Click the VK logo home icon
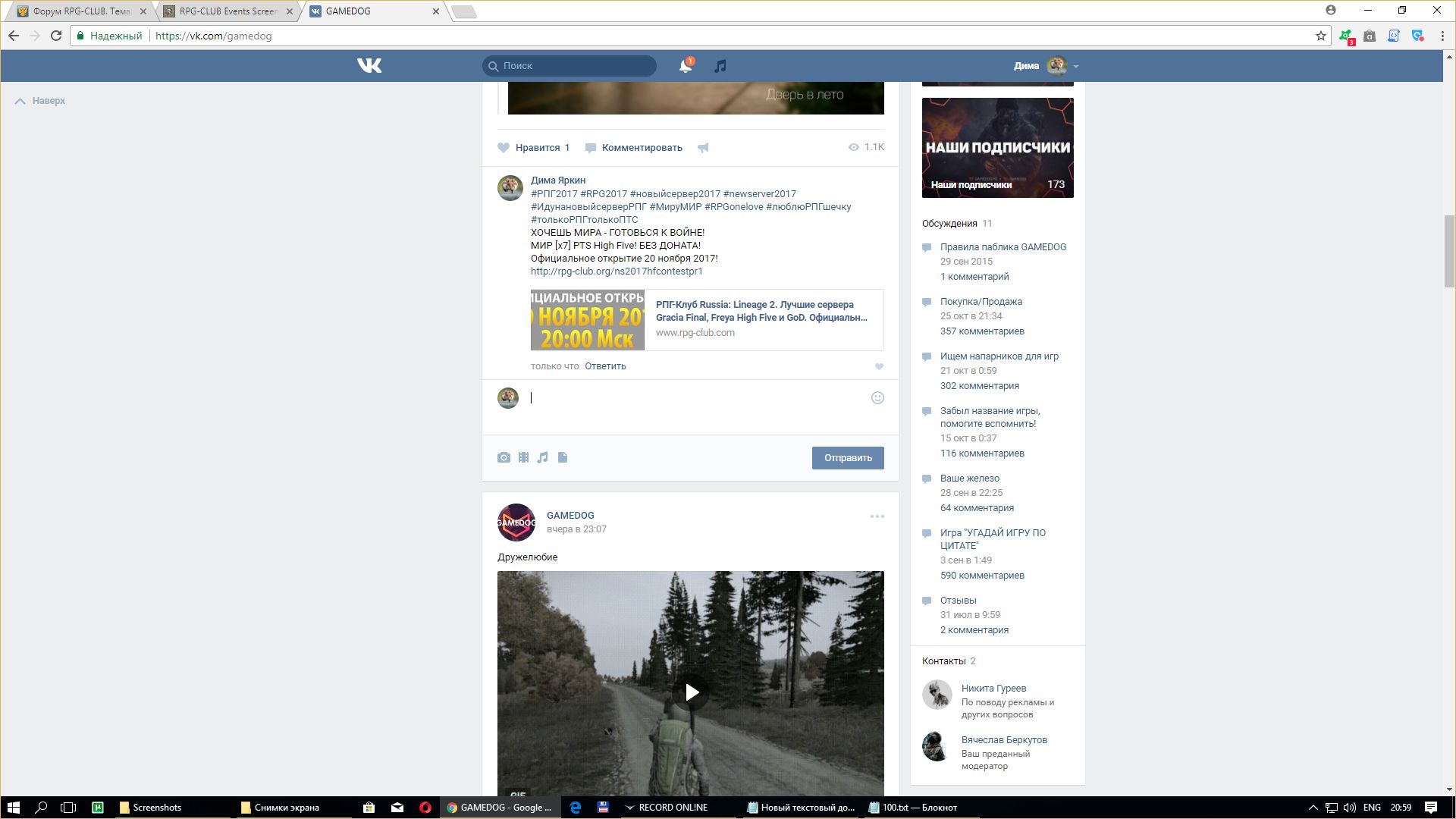1456x819 pixels. click(x=369, y=66)
